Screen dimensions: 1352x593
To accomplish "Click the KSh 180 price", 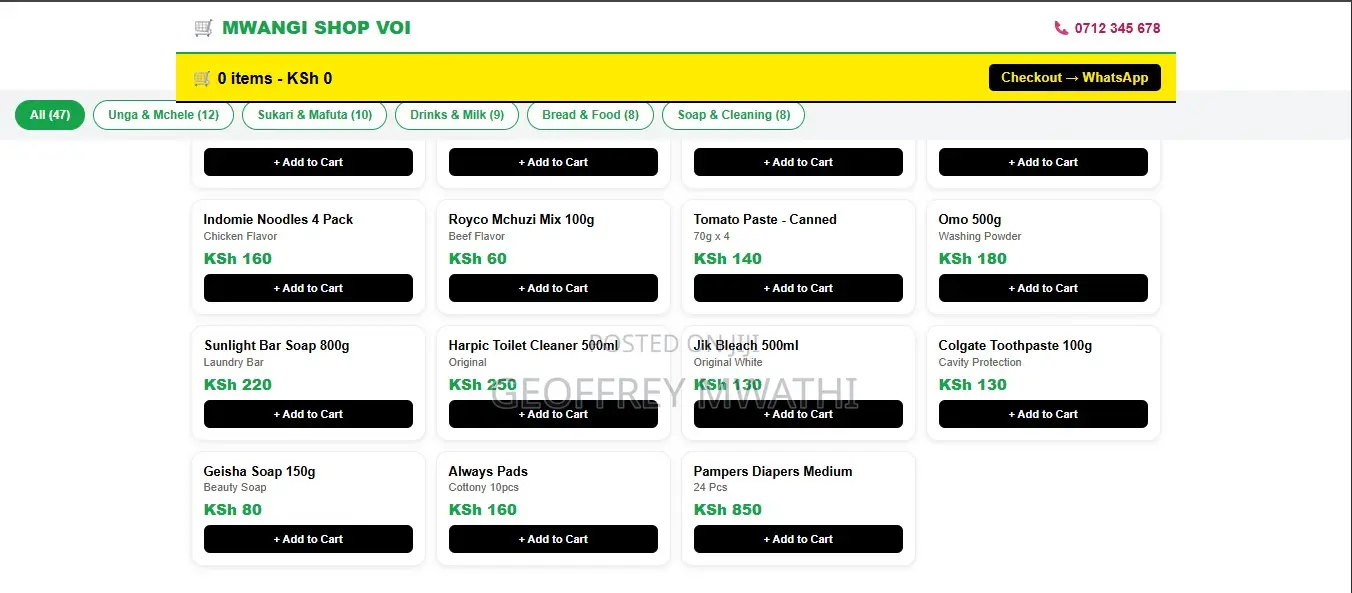I will [x=973, y=259].
